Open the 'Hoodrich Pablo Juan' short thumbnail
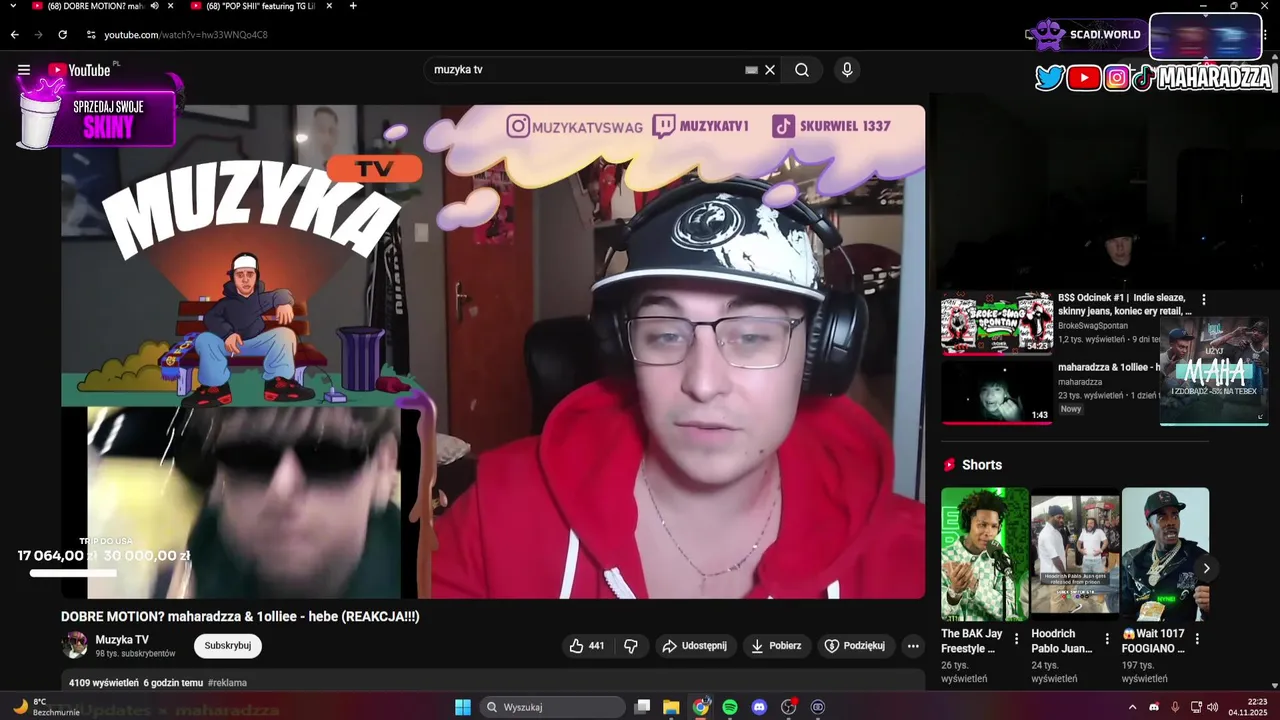1280x720 pixels. pyautogui.click(x=1075, y=554)
